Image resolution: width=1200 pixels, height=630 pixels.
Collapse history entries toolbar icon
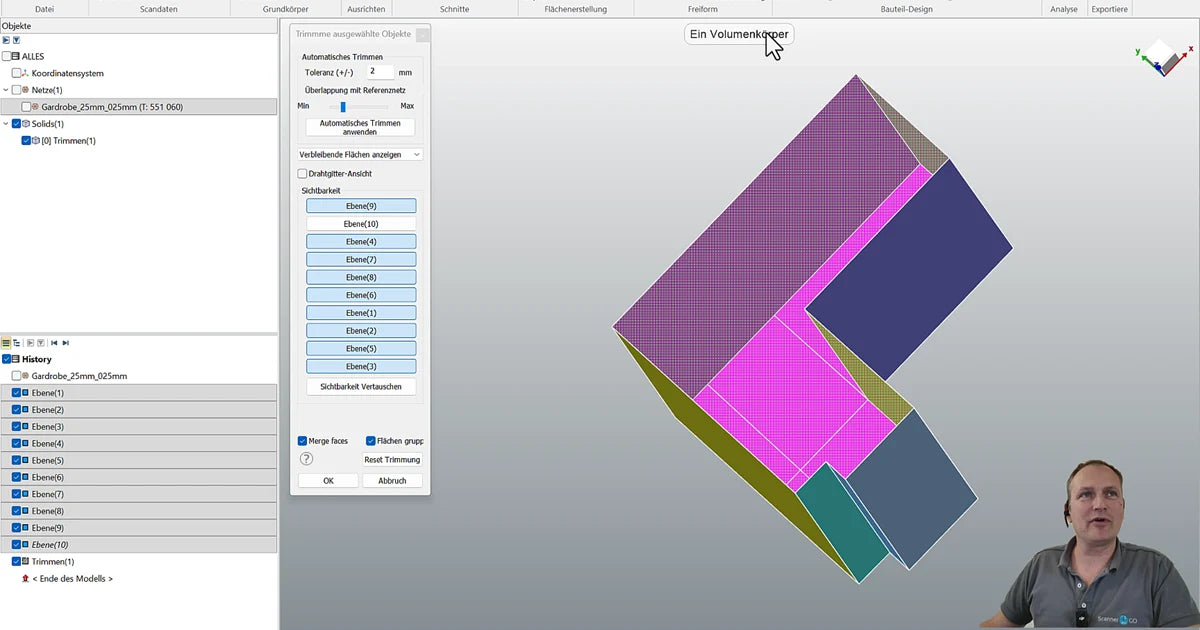point(40,342)
